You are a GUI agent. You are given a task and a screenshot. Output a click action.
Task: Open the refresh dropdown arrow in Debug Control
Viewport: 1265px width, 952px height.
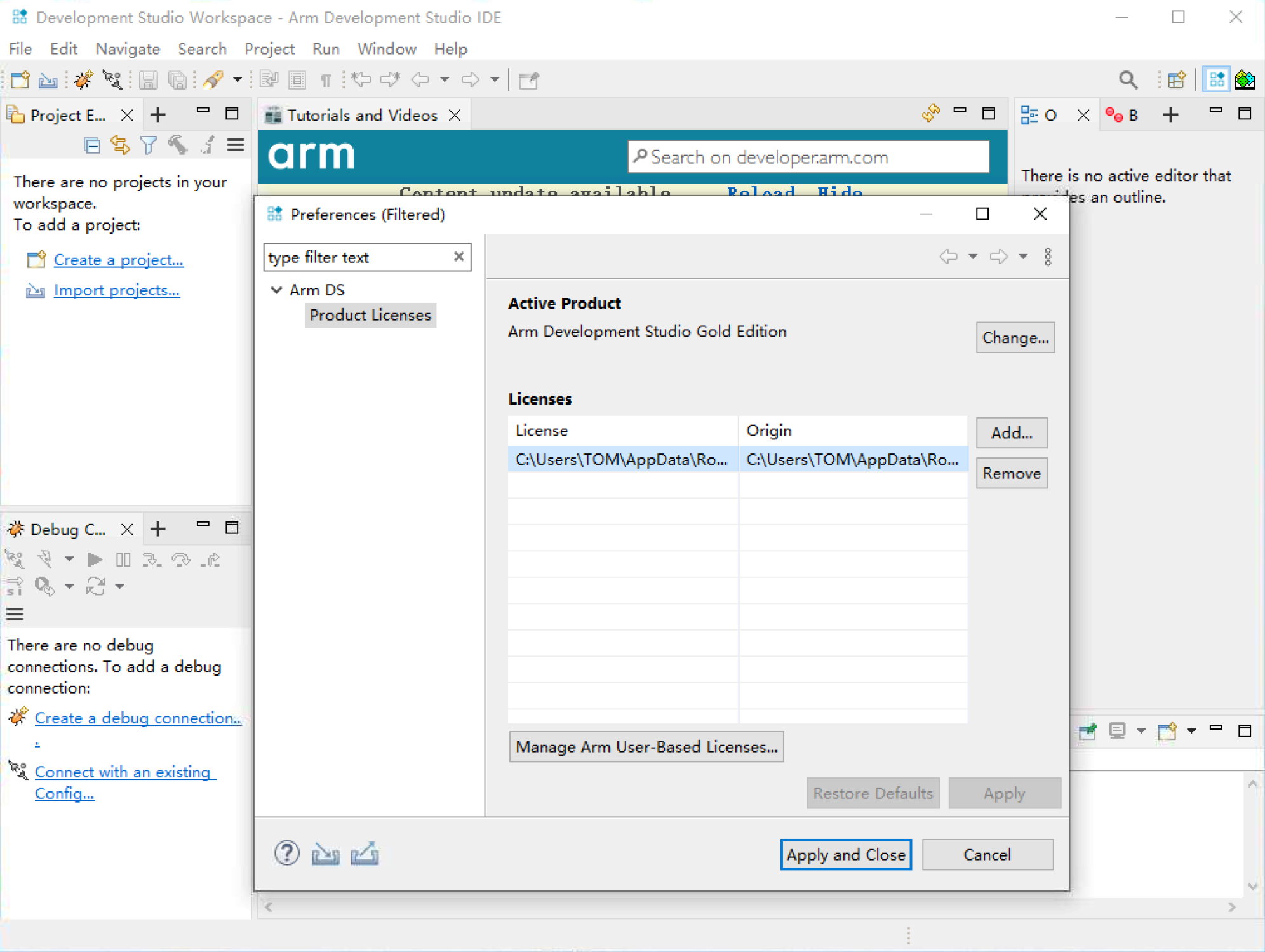pos(119,587)
